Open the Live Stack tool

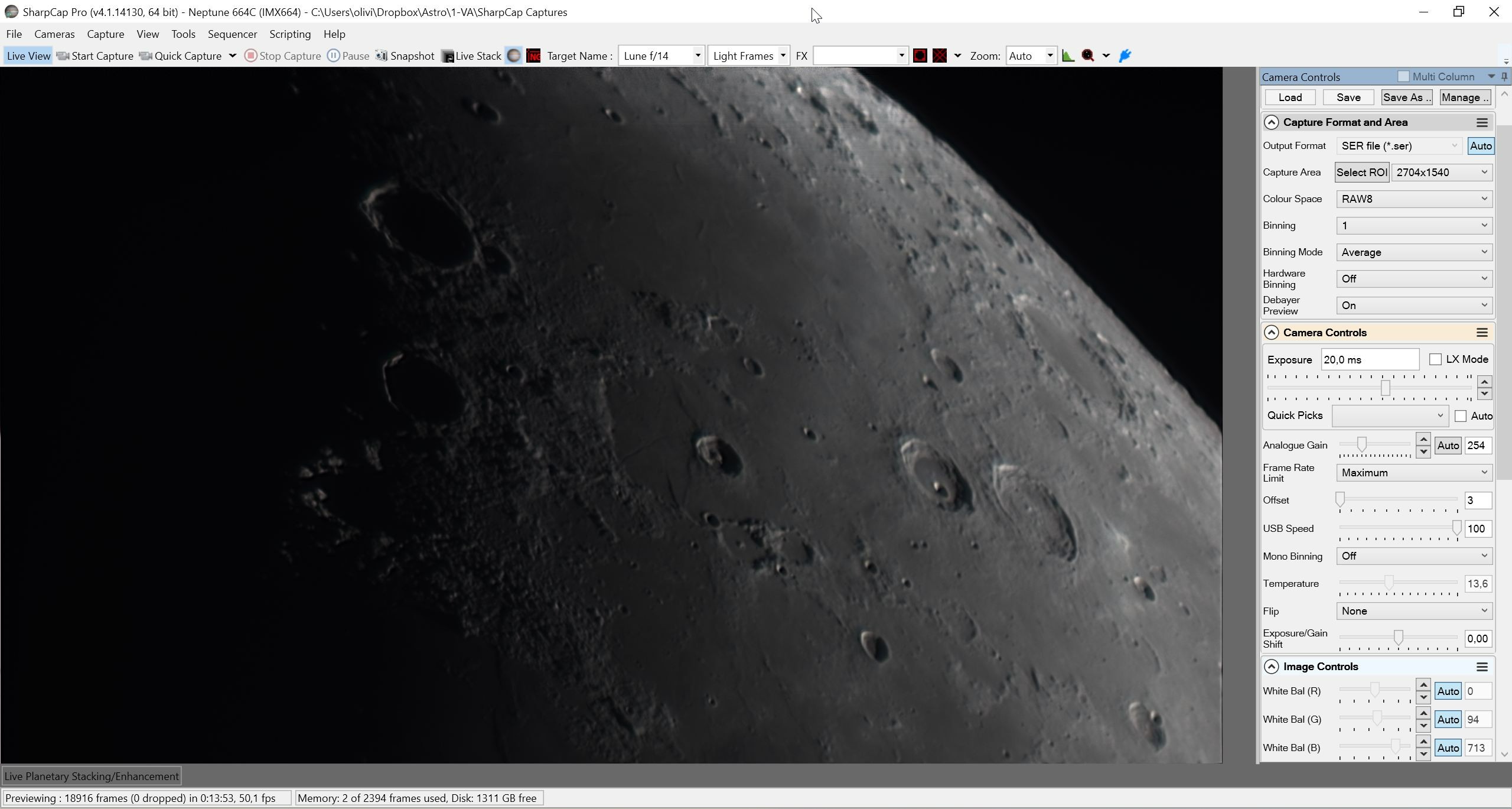tap(471, 56)
